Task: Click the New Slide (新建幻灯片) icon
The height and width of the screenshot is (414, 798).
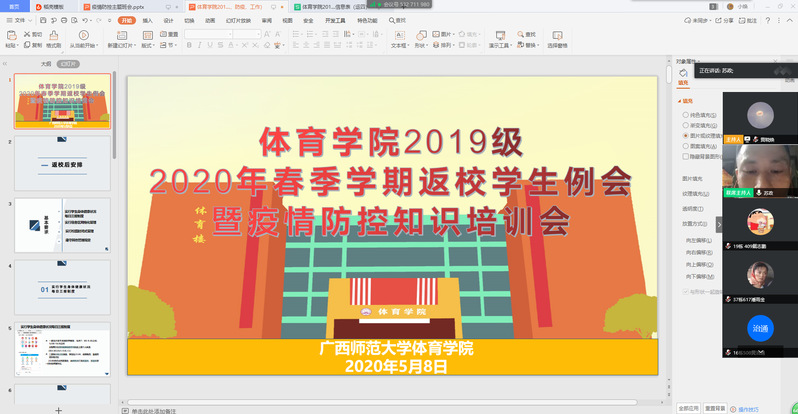Action: point(122,35)
